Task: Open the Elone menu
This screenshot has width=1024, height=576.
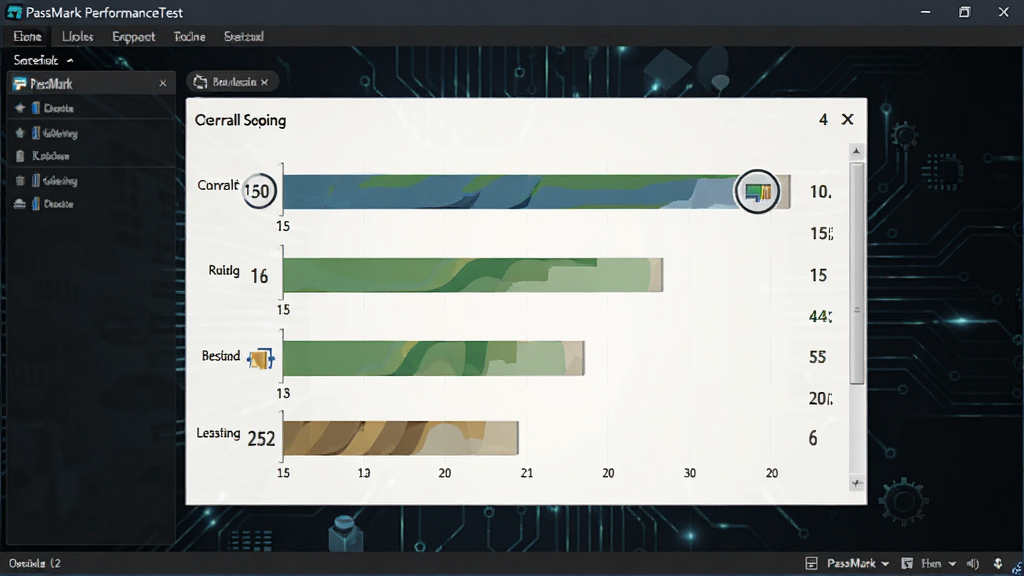Action: click(x=27, y=37)
